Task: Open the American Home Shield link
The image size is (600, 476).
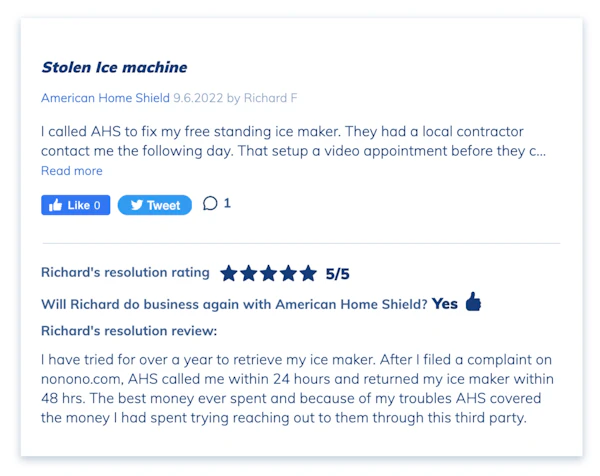Action: (105, 98)
